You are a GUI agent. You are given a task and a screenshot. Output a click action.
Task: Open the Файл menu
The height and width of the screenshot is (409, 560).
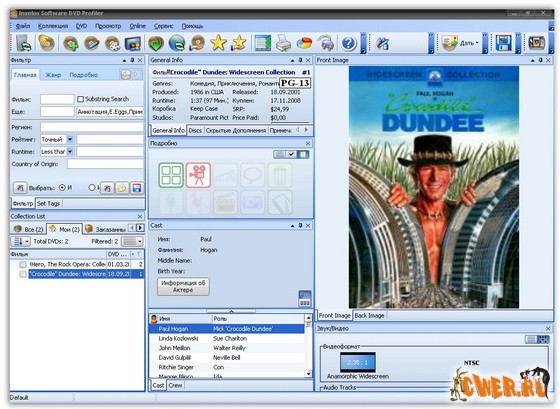(x=23, y=26)
